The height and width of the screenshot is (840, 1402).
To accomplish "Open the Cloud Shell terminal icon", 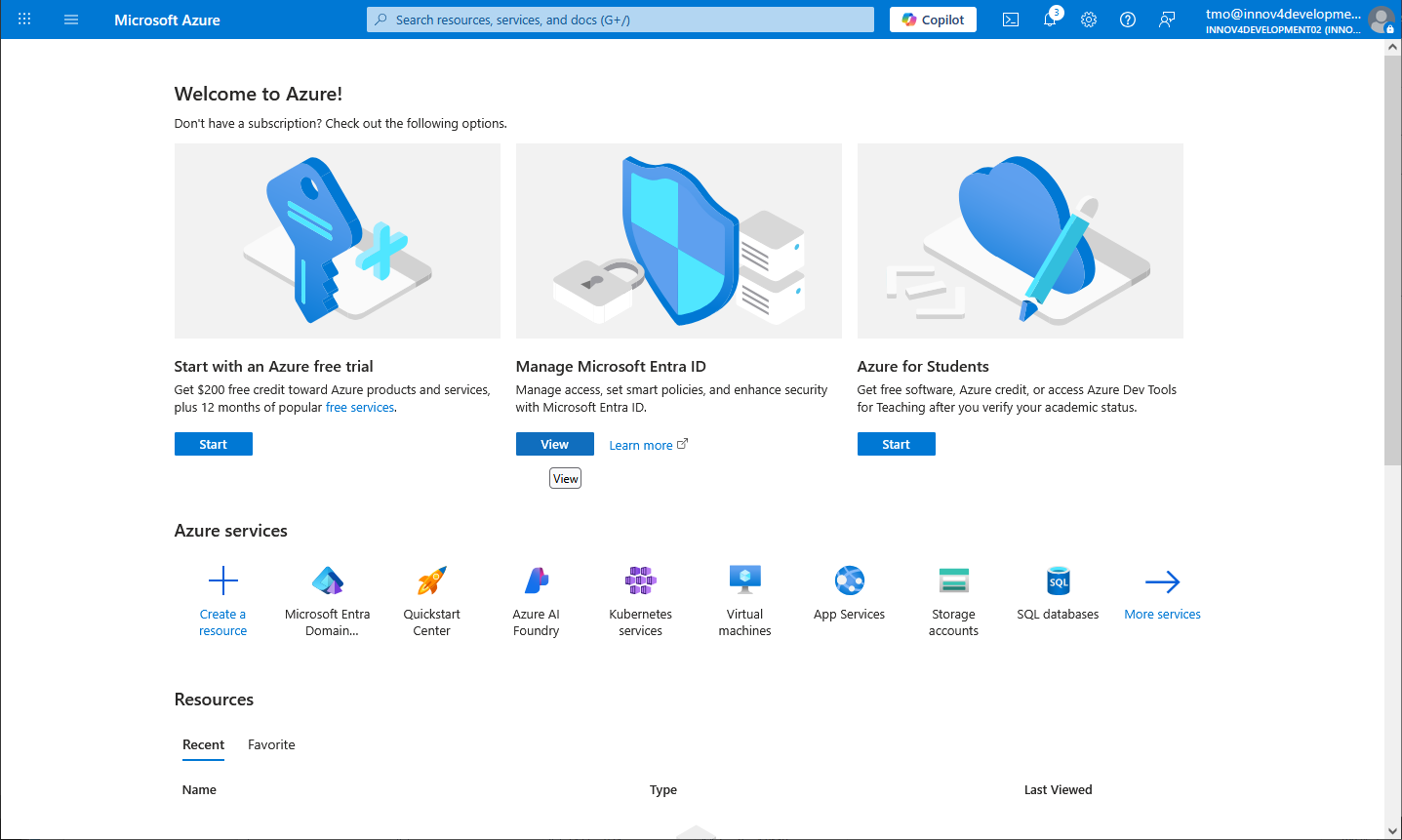I will click(x=1011, y=20).
